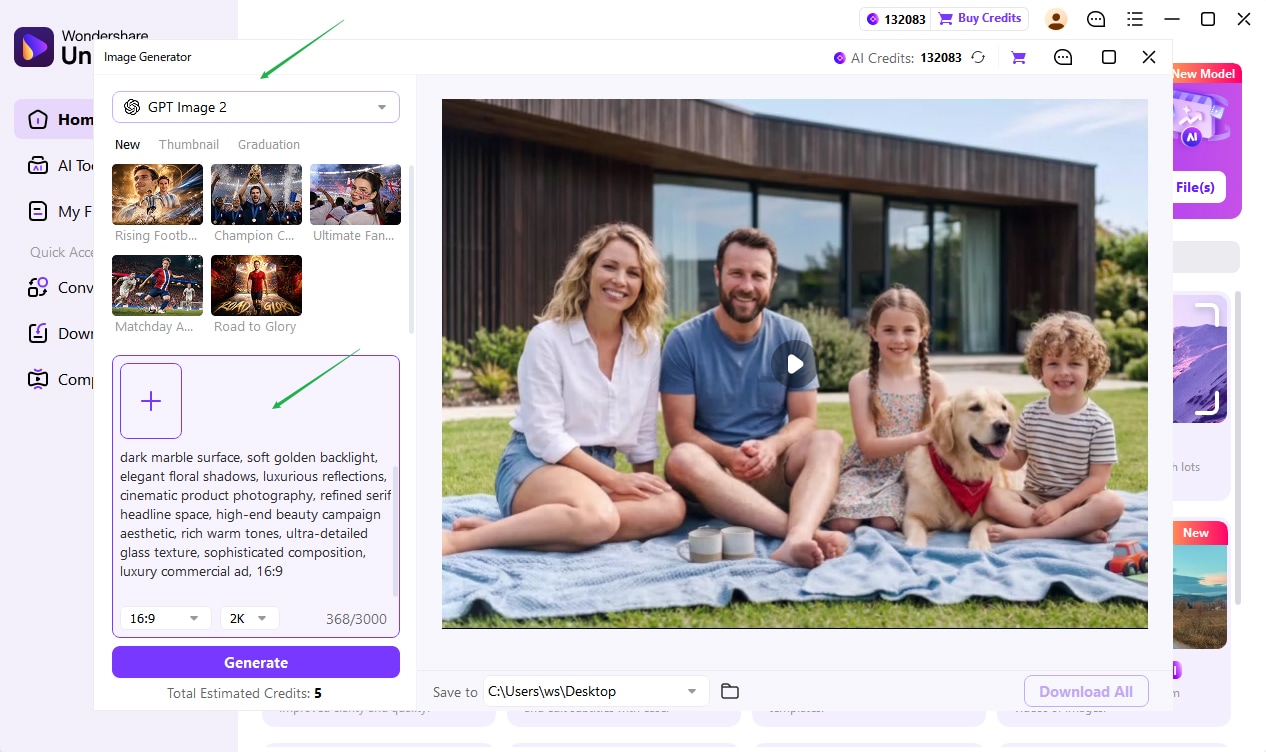1266x752 pixels.
Task: Switch to the Graduation tab
Action: coord(269,144)
